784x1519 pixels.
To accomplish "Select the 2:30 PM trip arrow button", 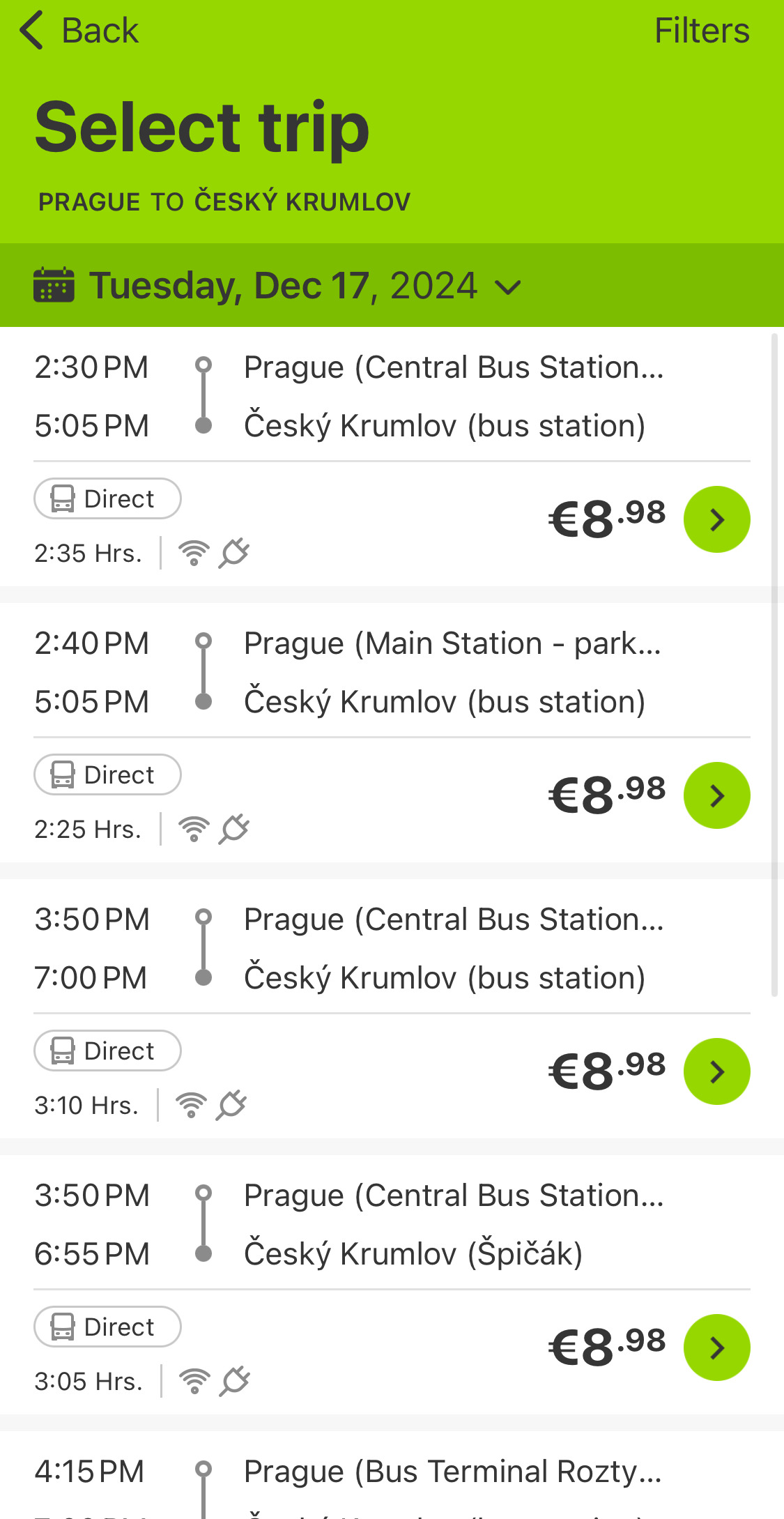I will pyautogui.click(x=716, y=519).
